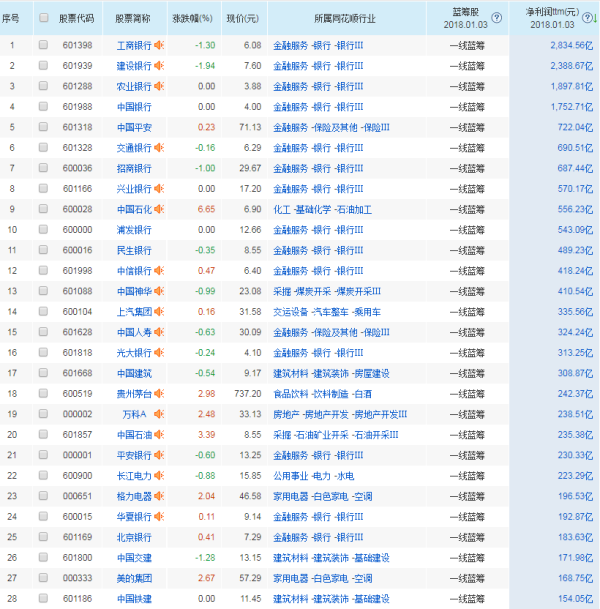Viewport: 600px width, 609px height.
Task: Click speaker icon next to 万科A
Action: (159, 414)
